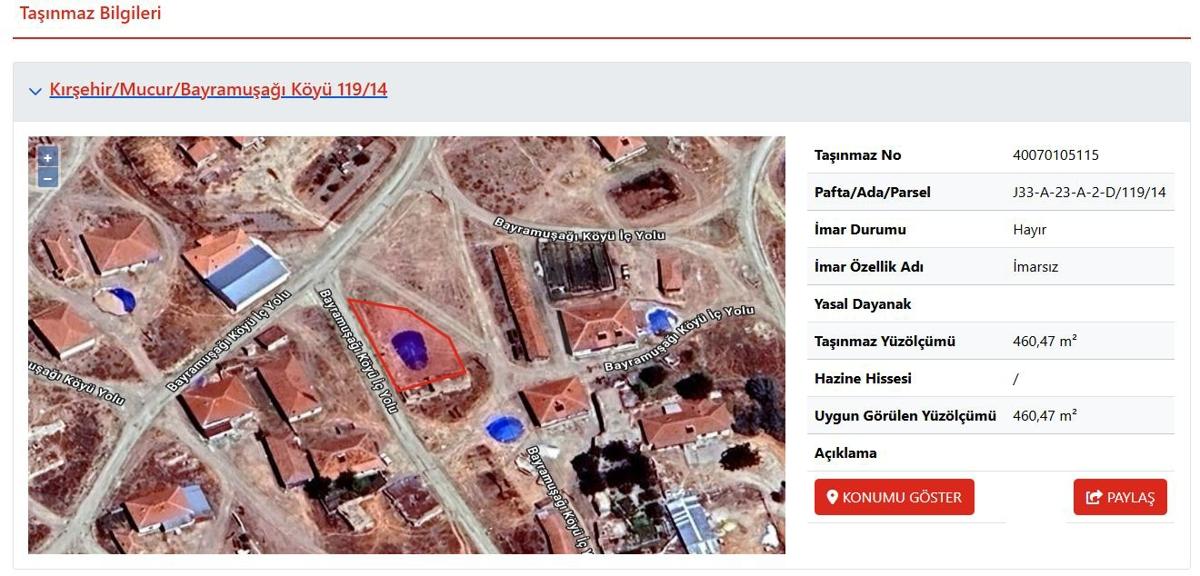Select the Pafta/Ada/Parsel value J33-A-23-A-2-D/119/14
Image resolution: width=1200 pixels, height=576 pixels.
click(1089, 192)
